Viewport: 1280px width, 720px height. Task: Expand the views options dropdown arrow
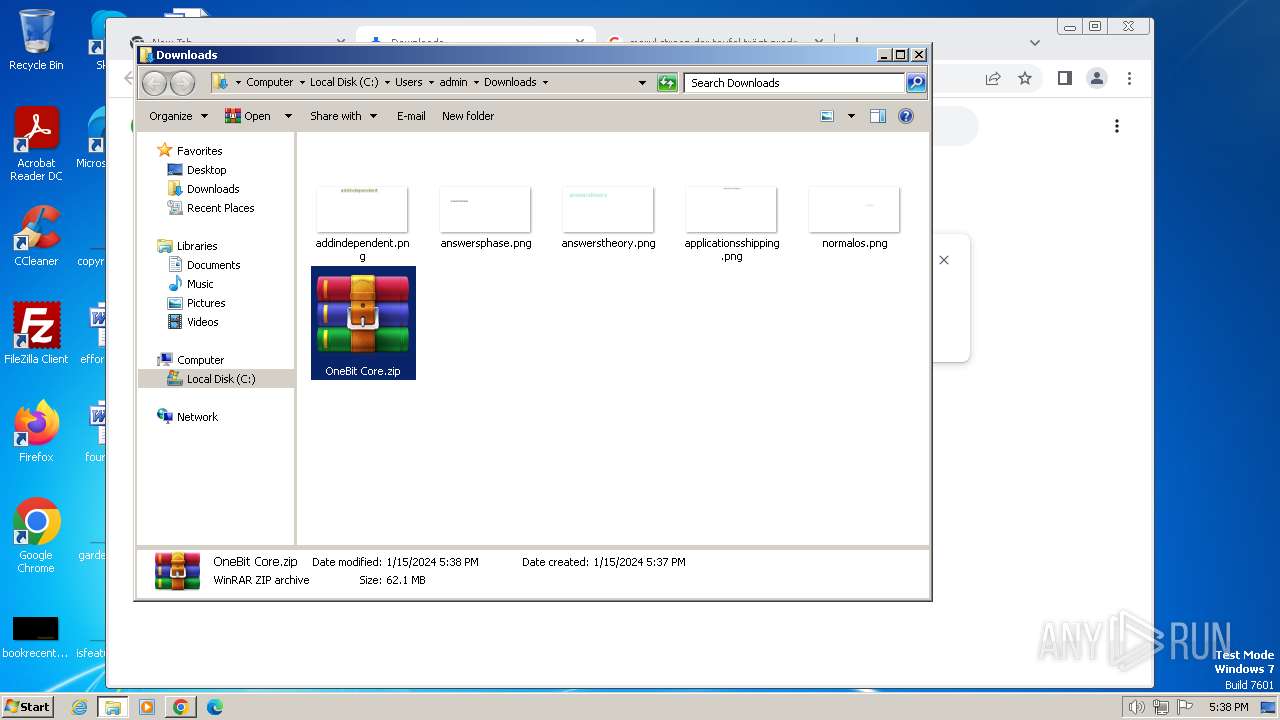(851, 116)
